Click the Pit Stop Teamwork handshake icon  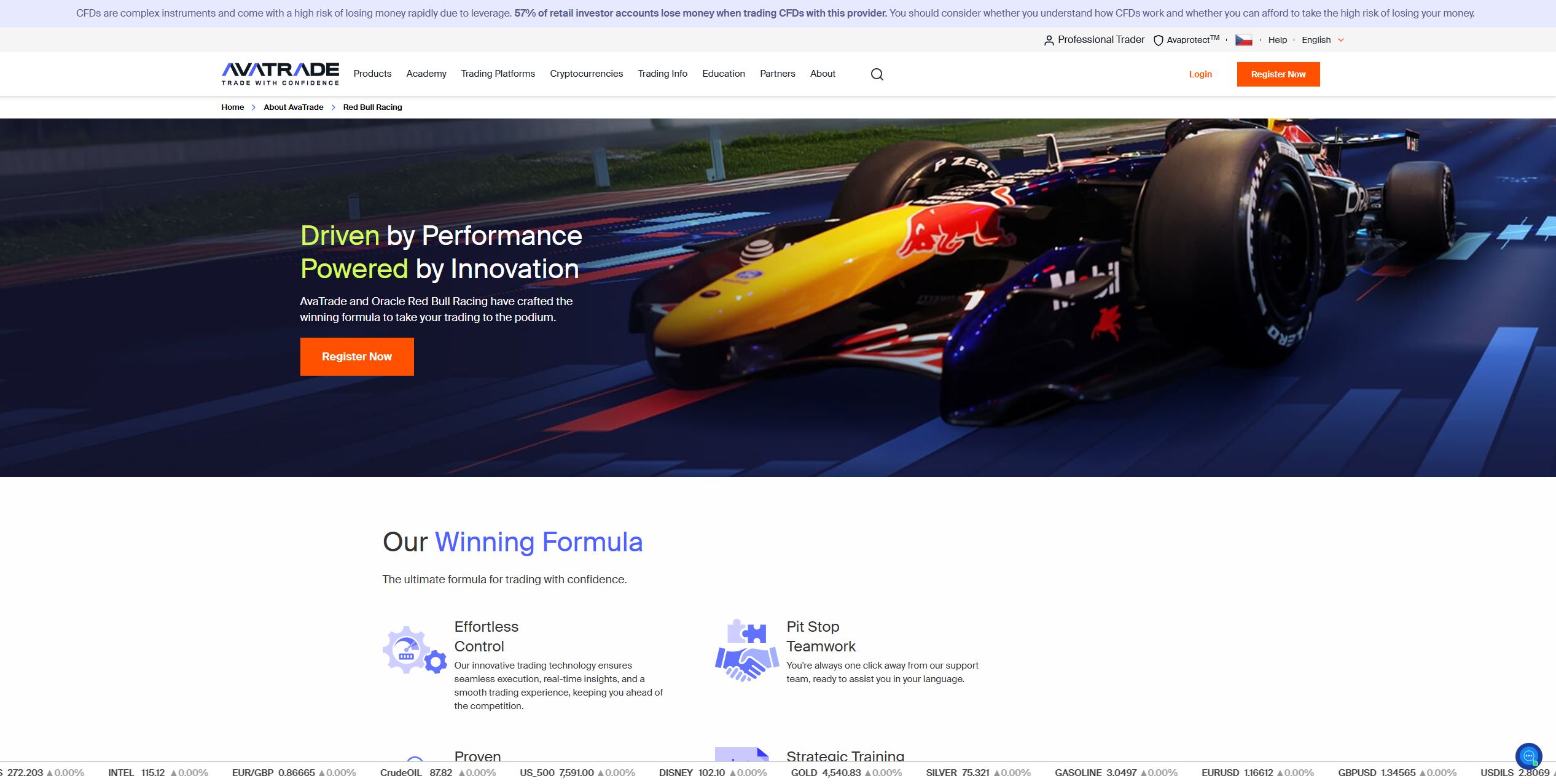pyautogui.click(x=747, y=651)
